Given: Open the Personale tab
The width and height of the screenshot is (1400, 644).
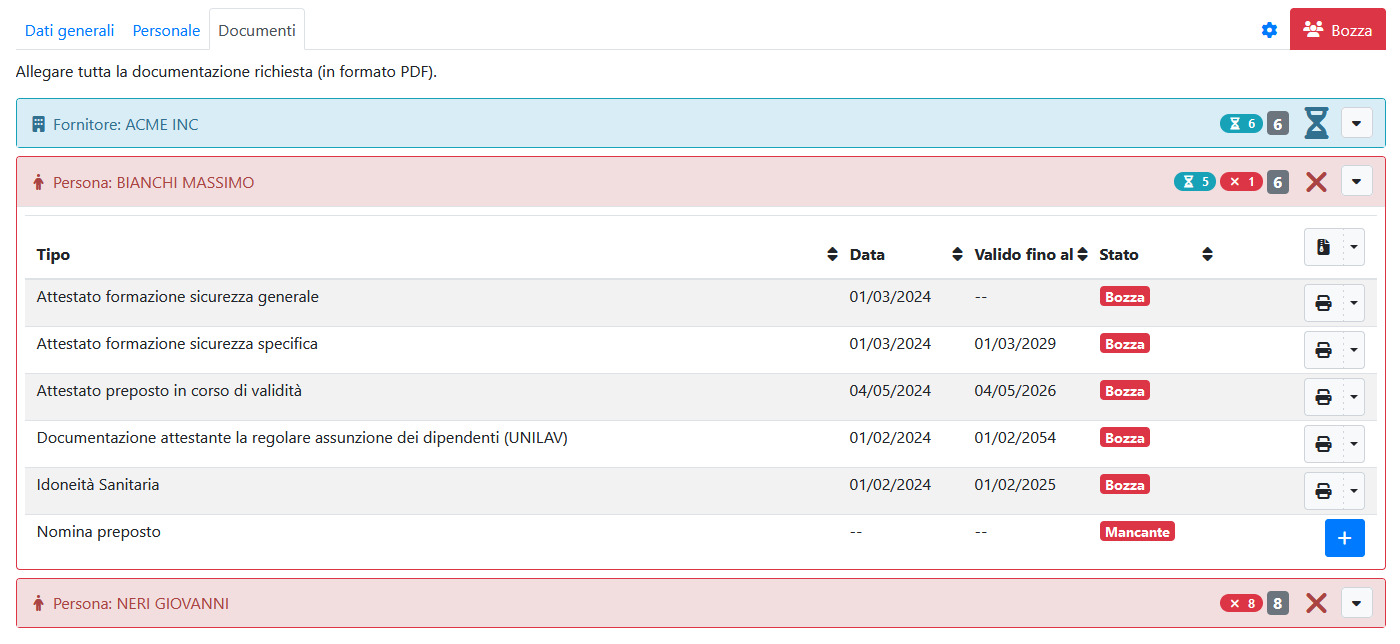Looking at the screenshot, I should click(166, 30).
